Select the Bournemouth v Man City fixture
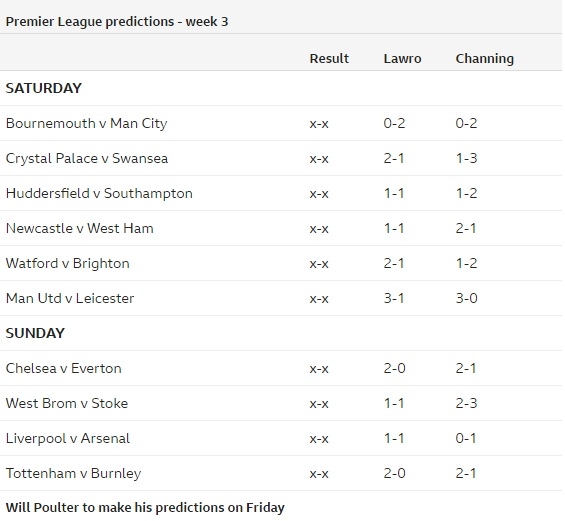This screenshot has height=521, width=565. (x=86, y=123)
